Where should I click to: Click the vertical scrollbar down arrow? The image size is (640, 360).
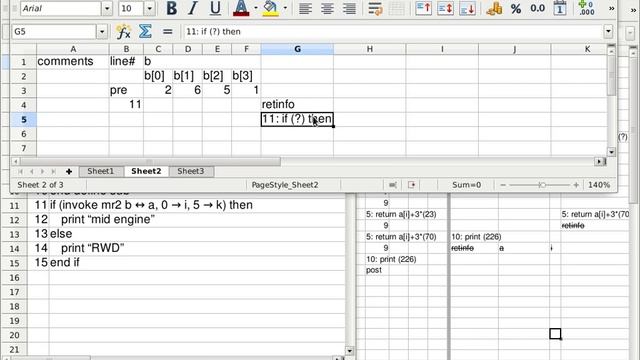(x=611, y=152)
